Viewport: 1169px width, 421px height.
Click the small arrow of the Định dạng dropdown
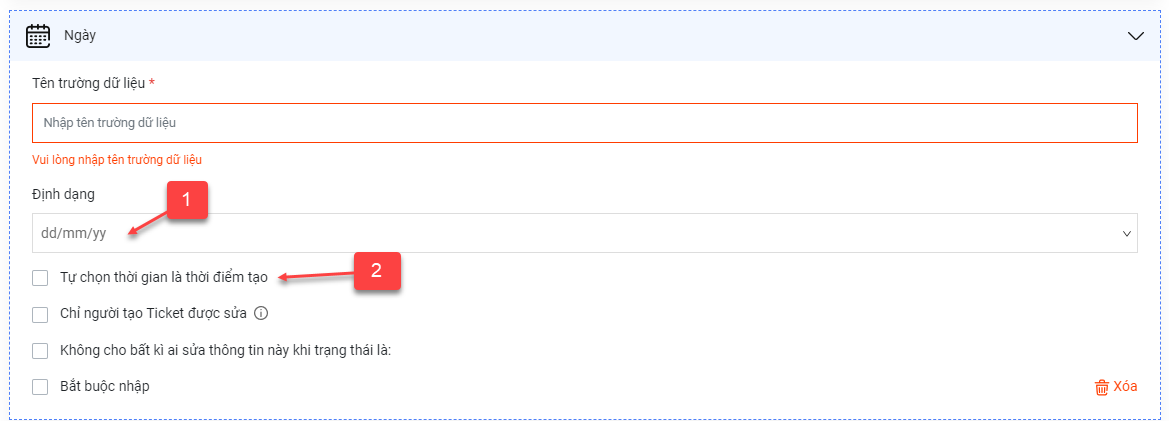click(1127, 234)
